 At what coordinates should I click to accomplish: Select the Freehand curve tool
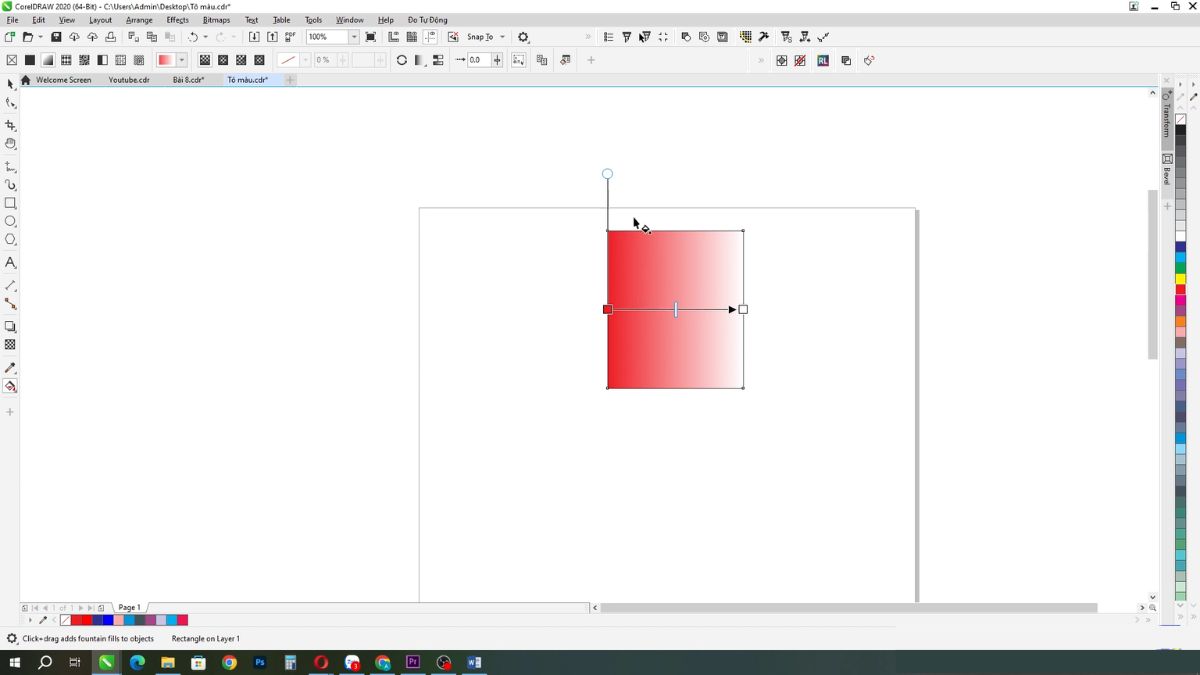click(x=10, y=166)
